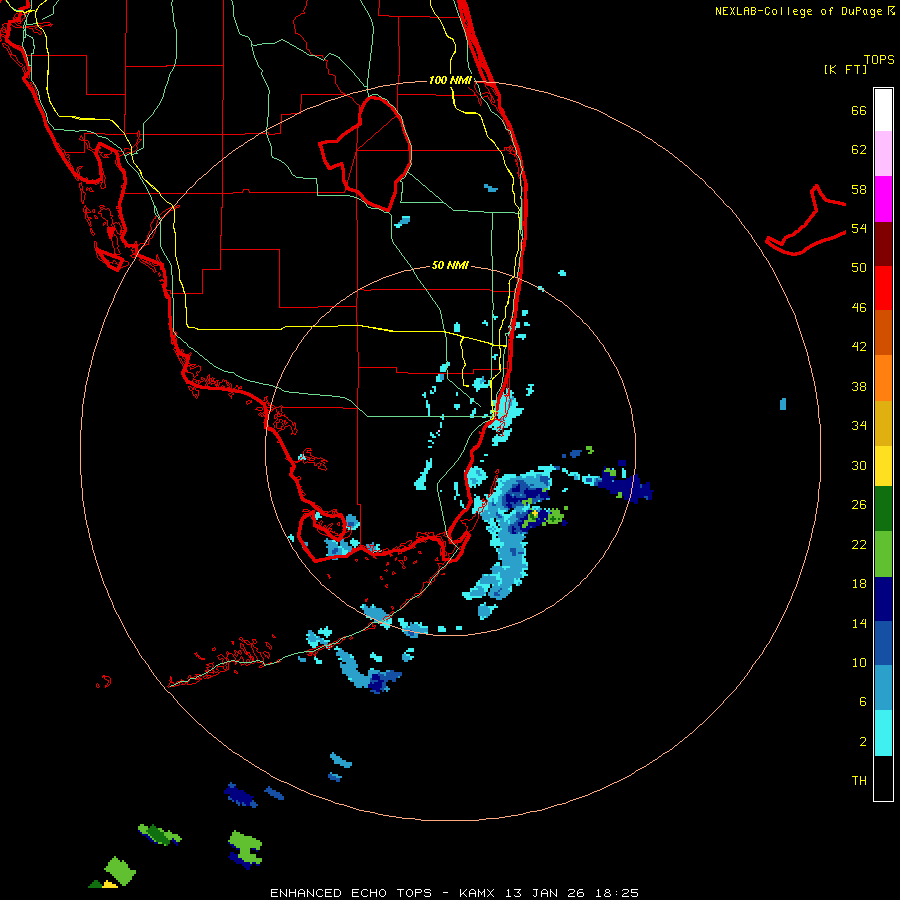Click the 18 value on the legend

coord(859,584)
